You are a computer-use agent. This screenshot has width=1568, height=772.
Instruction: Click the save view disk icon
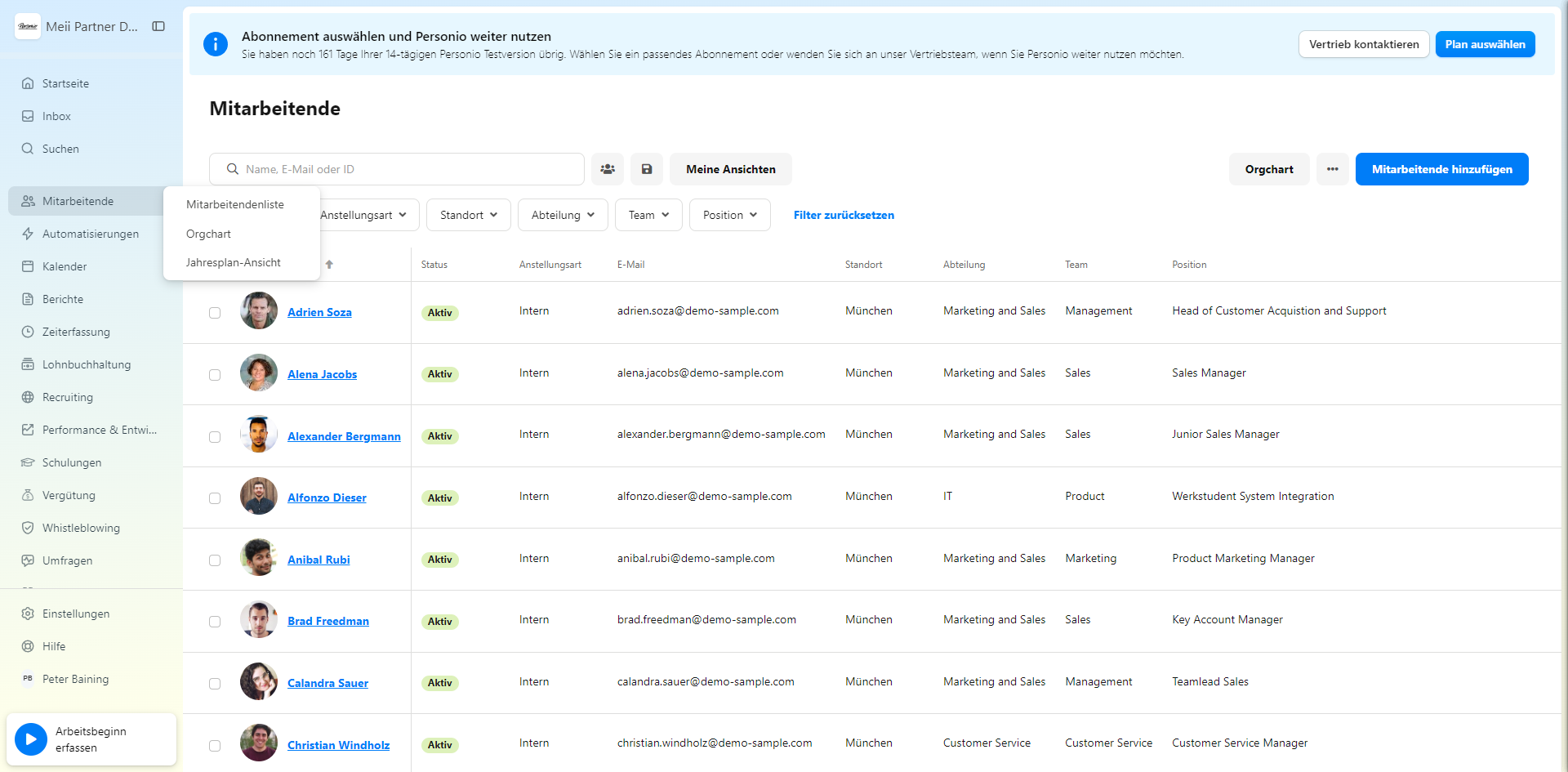click(x=647, y=169)
